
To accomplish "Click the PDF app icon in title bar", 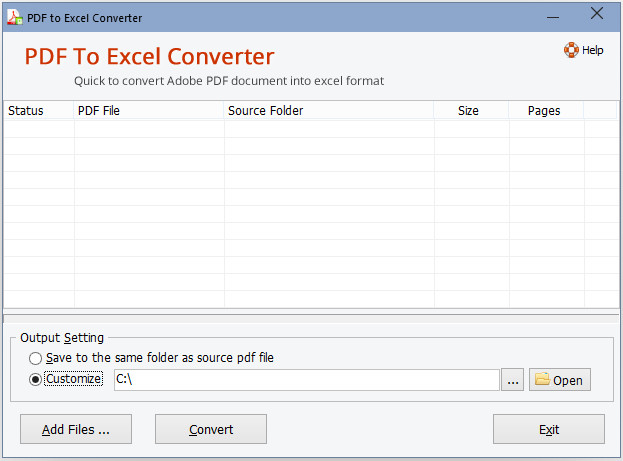I will click(15, 17).
